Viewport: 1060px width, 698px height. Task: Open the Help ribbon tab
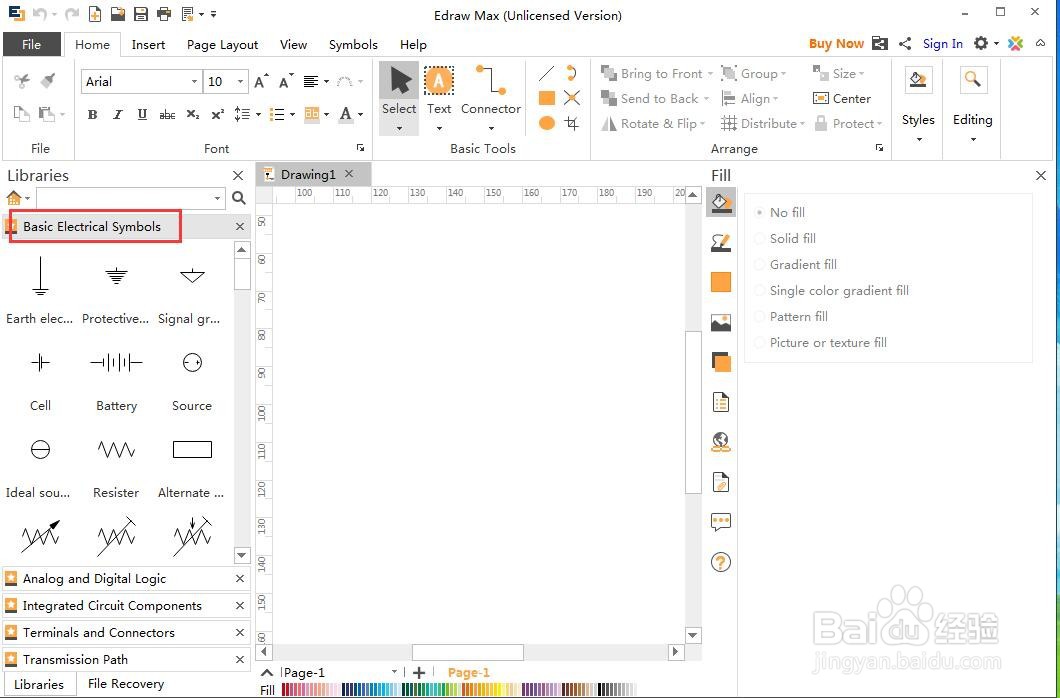click(x=413, y=45)
